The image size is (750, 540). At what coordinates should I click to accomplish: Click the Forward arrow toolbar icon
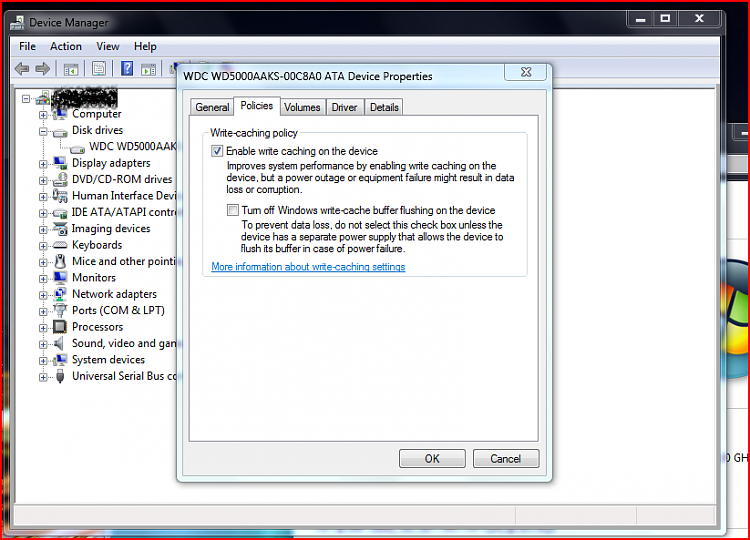coord(43,69)
